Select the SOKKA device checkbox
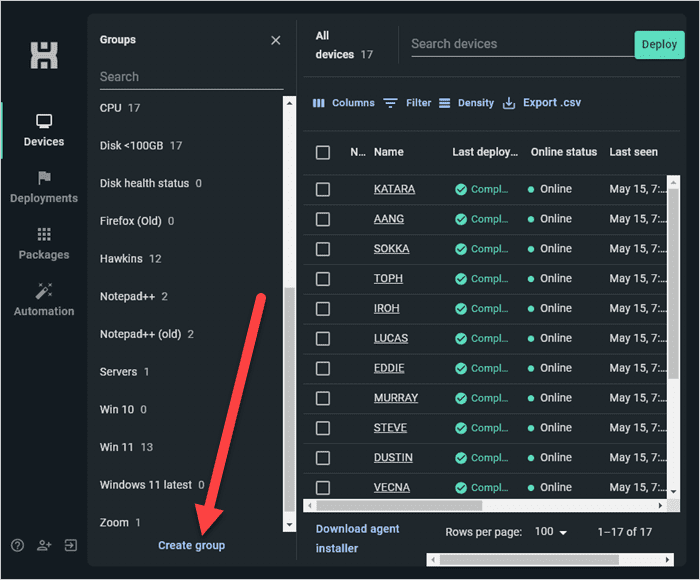 pyautogui.click(x=323, y=249)
